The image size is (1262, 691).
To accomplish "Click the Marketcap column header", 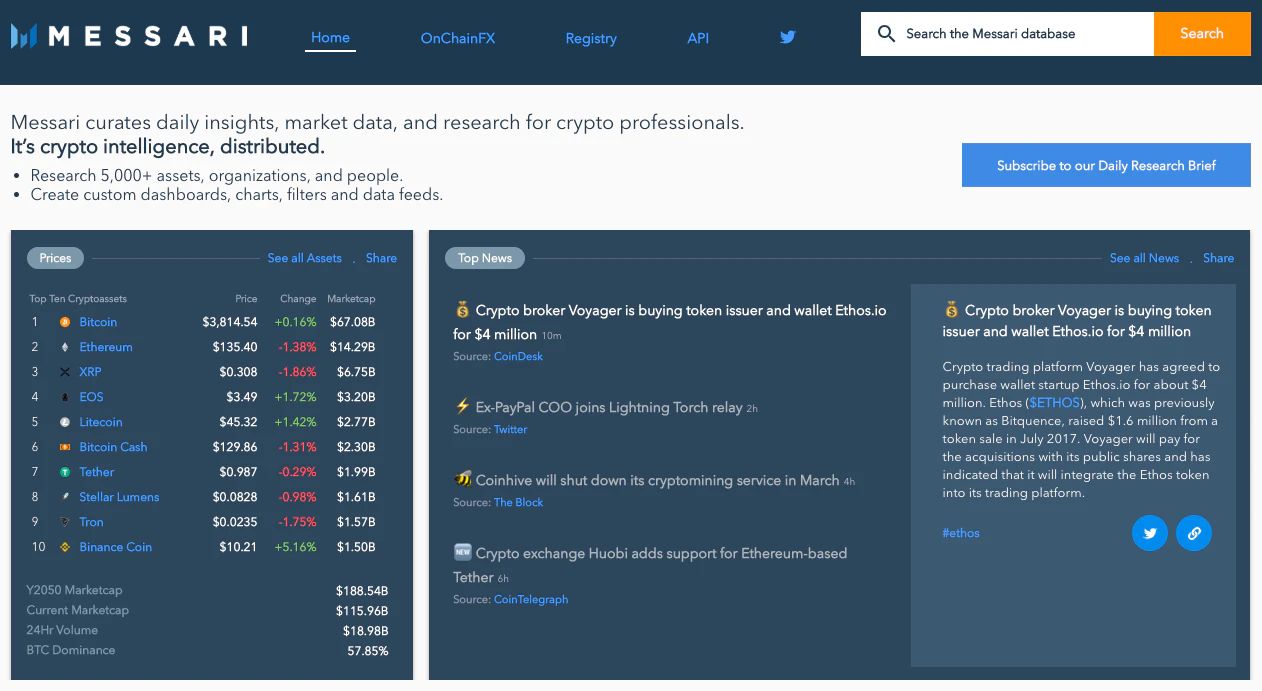I will click(x=351, y=299).
